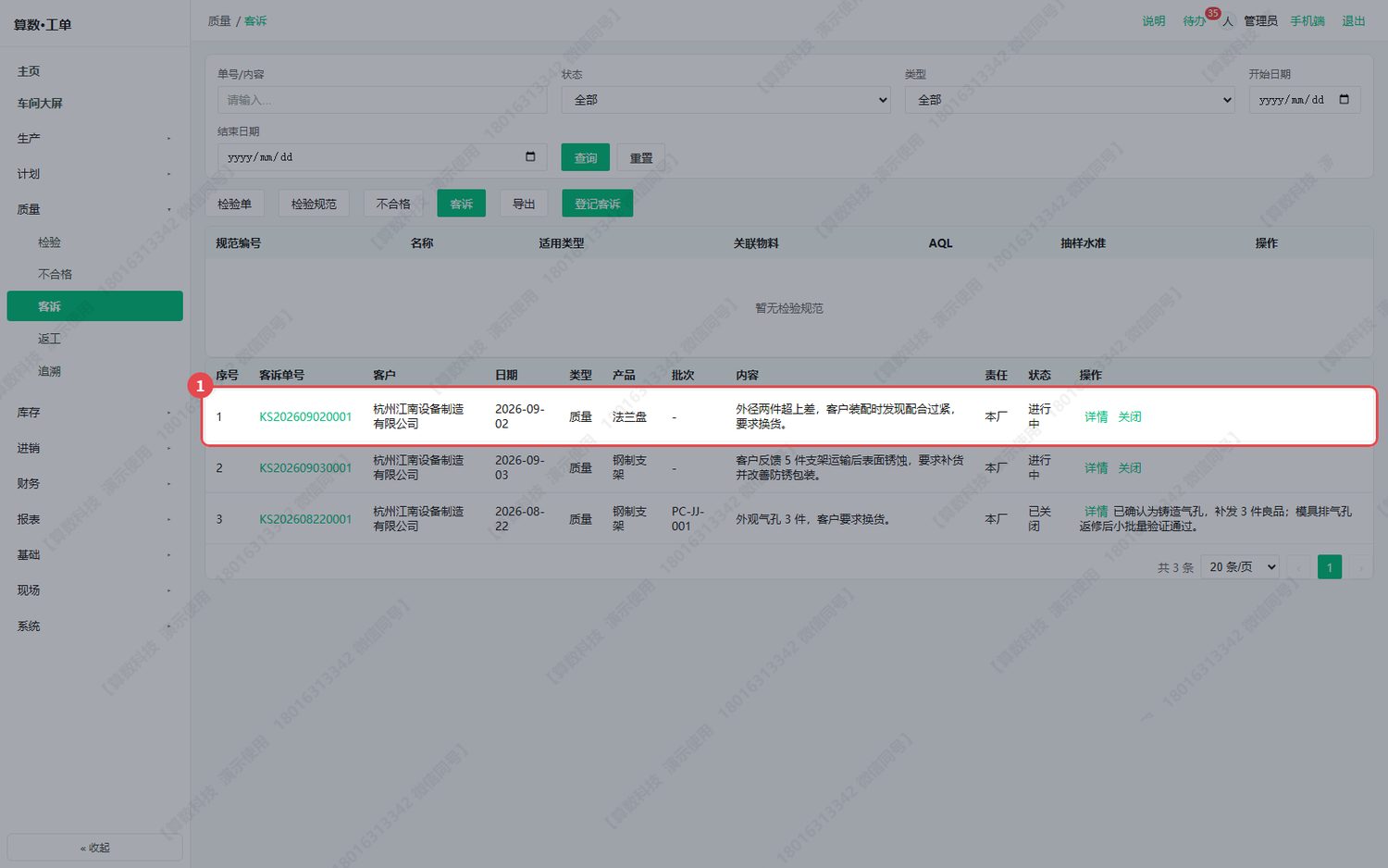The image size is (1388, 868).
Task: Select 不合格 in the sidebar submenu
Action: coord(94,275)
